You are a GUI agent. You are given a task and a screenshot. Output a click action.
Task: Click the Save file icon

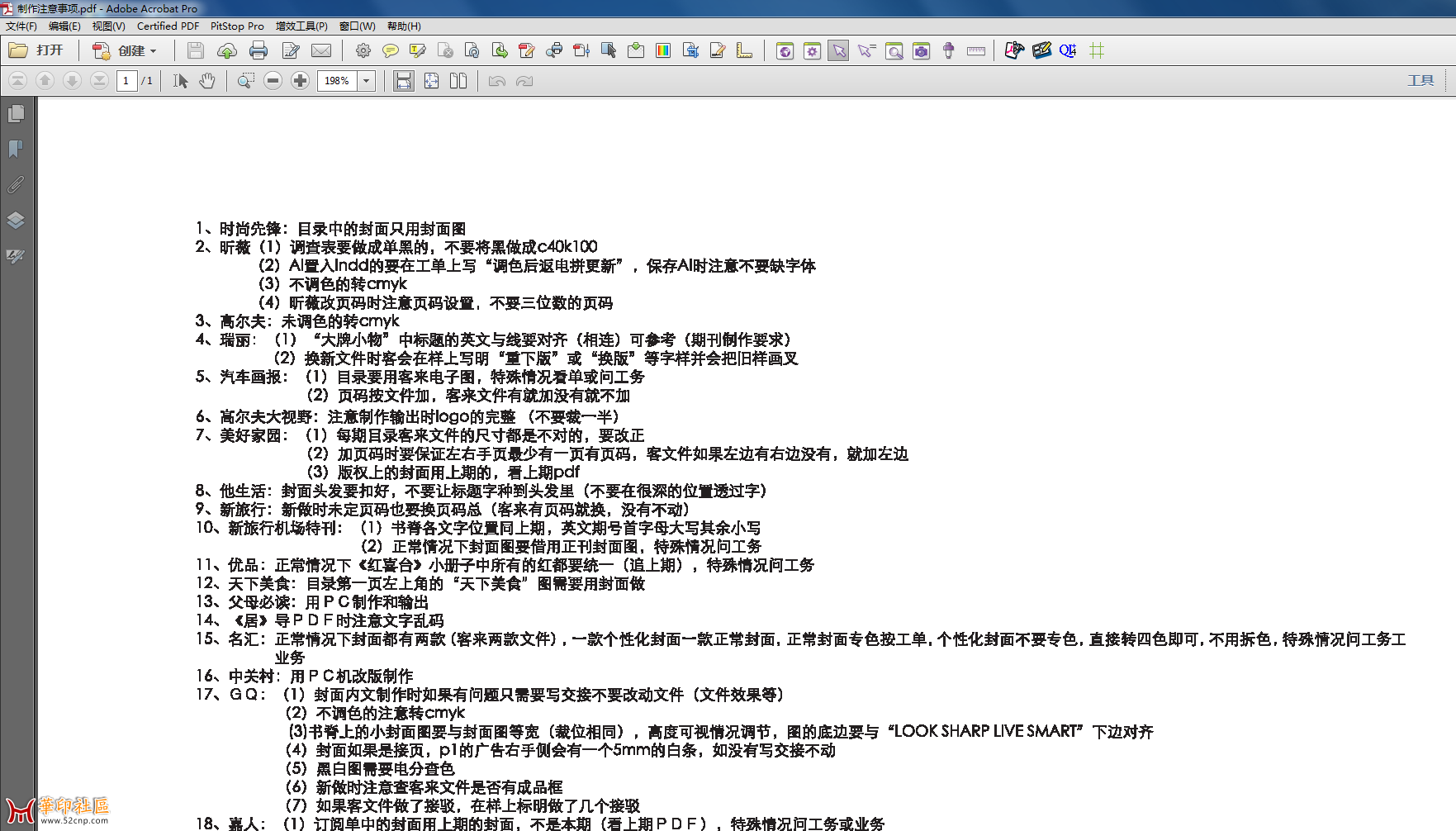point(196,50)
